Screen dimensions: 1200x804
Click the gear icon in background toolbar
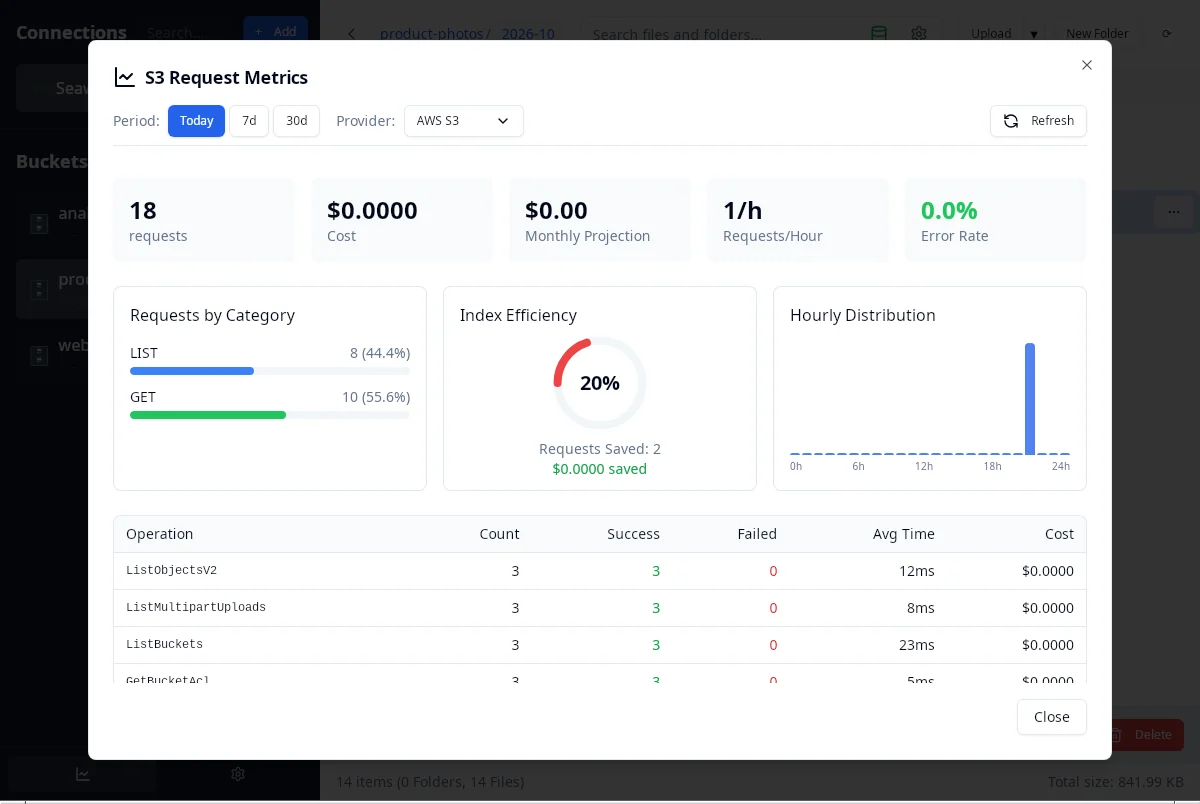(x=919, y=34)
